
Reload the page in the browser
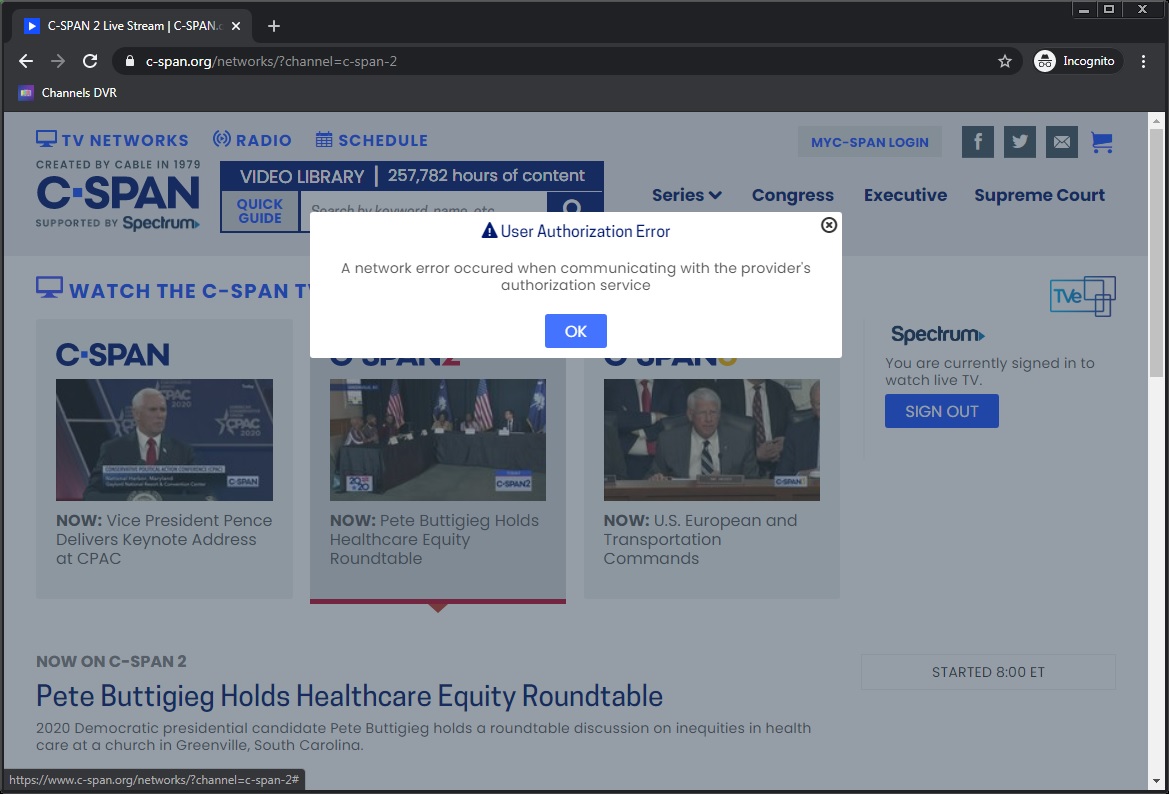[x=90, y=61]
